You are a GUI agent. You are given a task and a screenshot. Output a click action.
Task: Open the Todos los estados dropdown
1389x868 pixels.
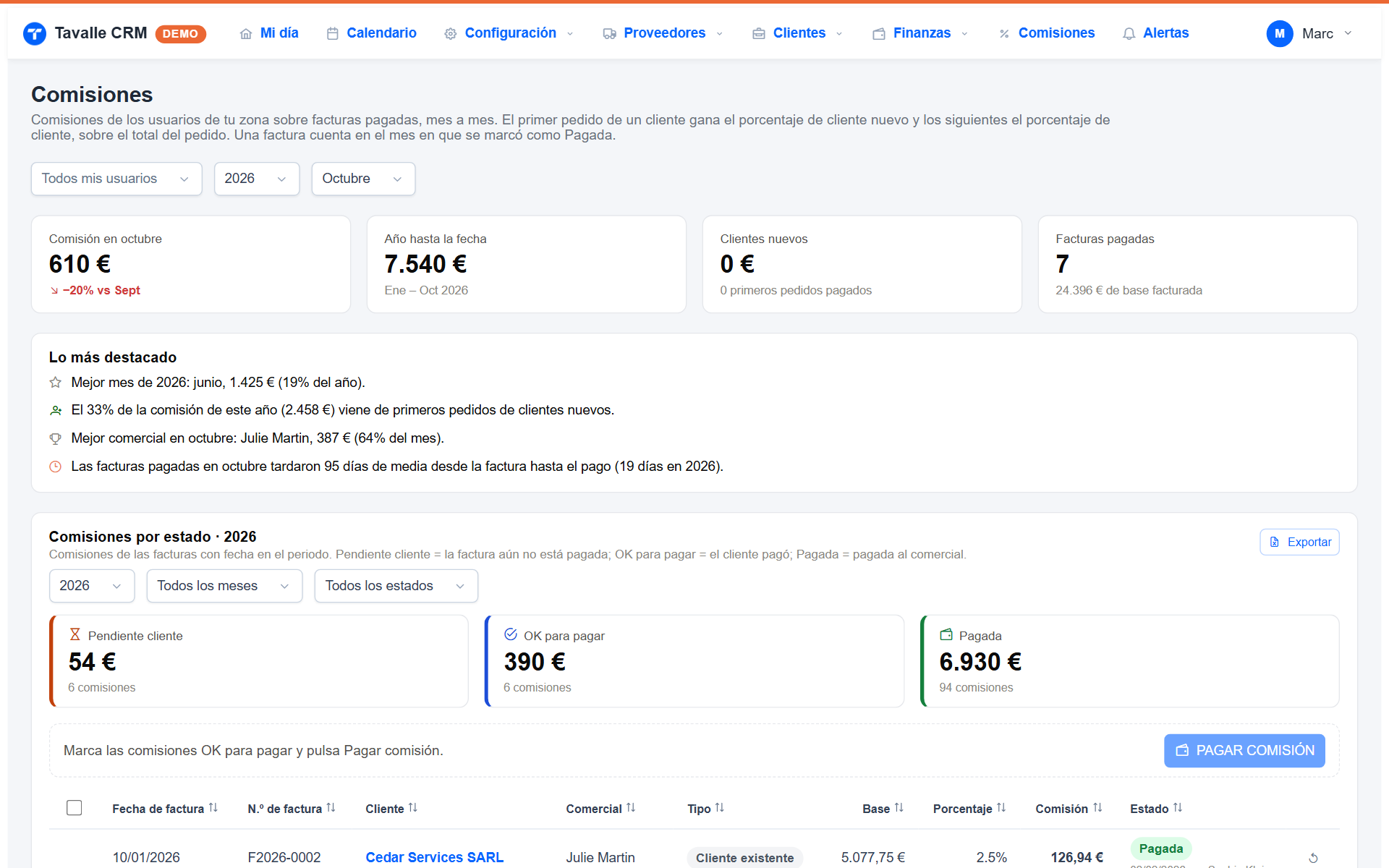point(396,586)
